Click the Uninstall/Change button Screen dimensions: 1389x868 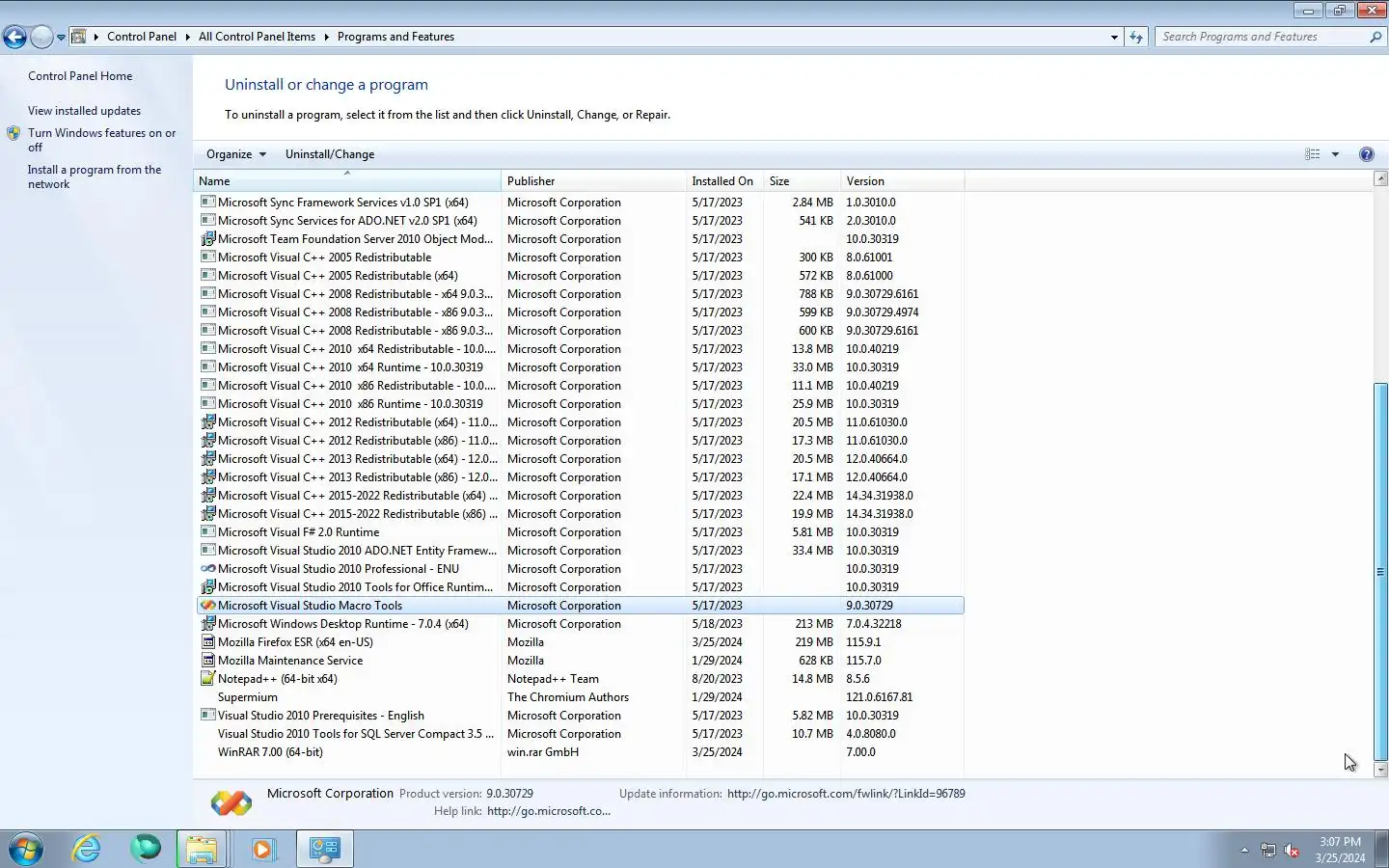coord(330,154)
